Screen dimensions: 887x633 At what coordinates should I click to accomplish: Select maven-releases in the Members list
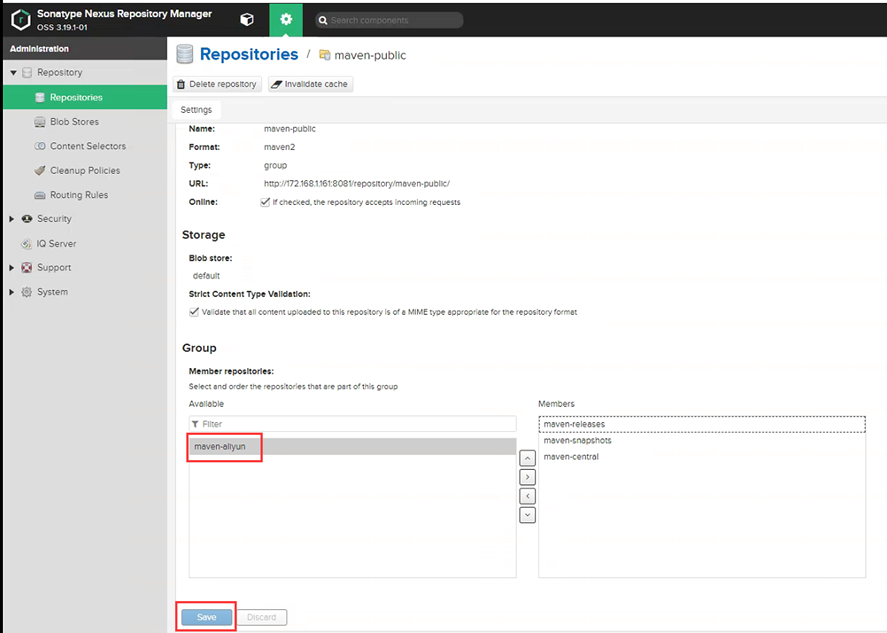(x=701, y=424)
